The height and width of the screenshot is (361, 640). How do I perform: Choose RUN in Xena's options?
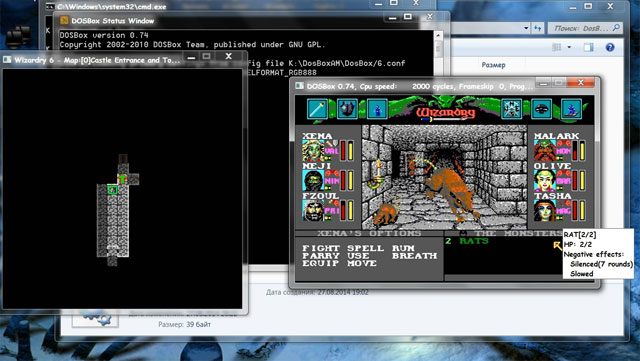(403, 248)
